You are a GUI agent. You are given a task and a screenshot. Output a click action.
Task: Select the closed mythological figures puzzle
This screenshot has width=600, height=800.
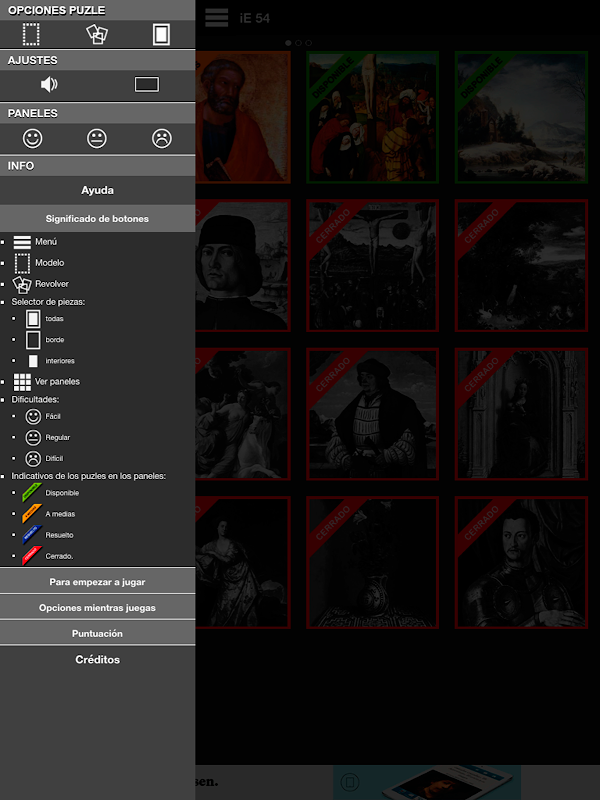click(243, 414)
